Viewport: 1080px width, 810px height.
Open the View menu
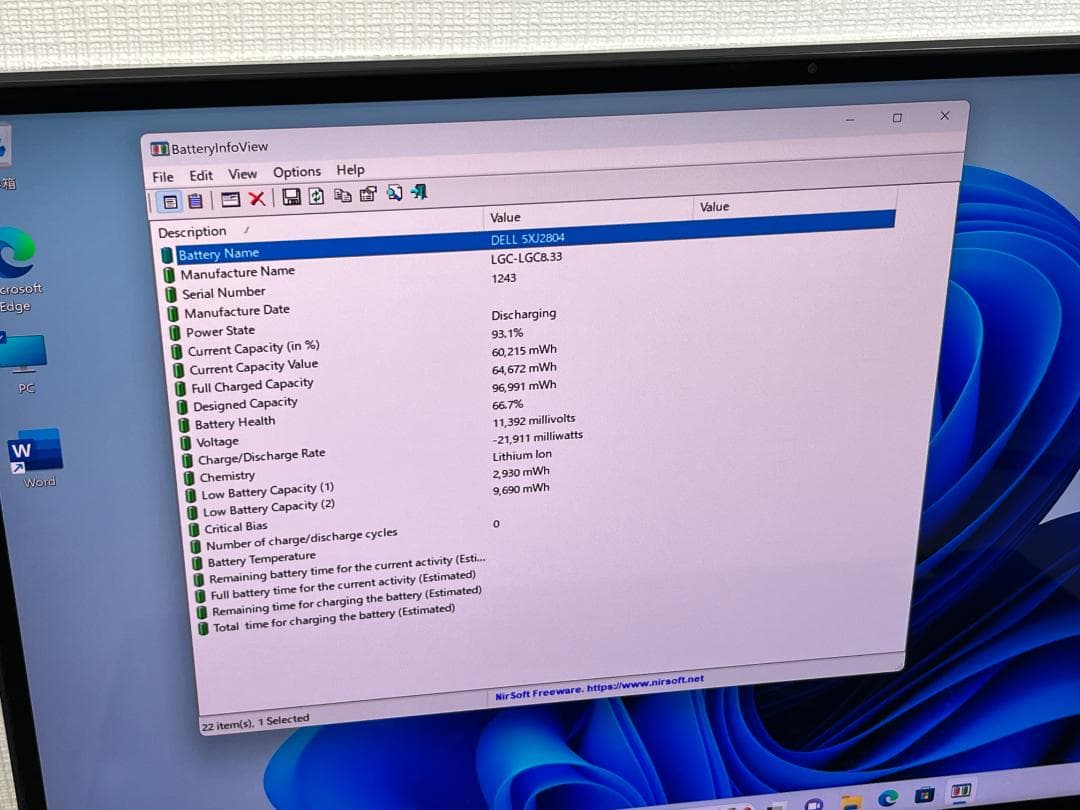tap(242, 174)
